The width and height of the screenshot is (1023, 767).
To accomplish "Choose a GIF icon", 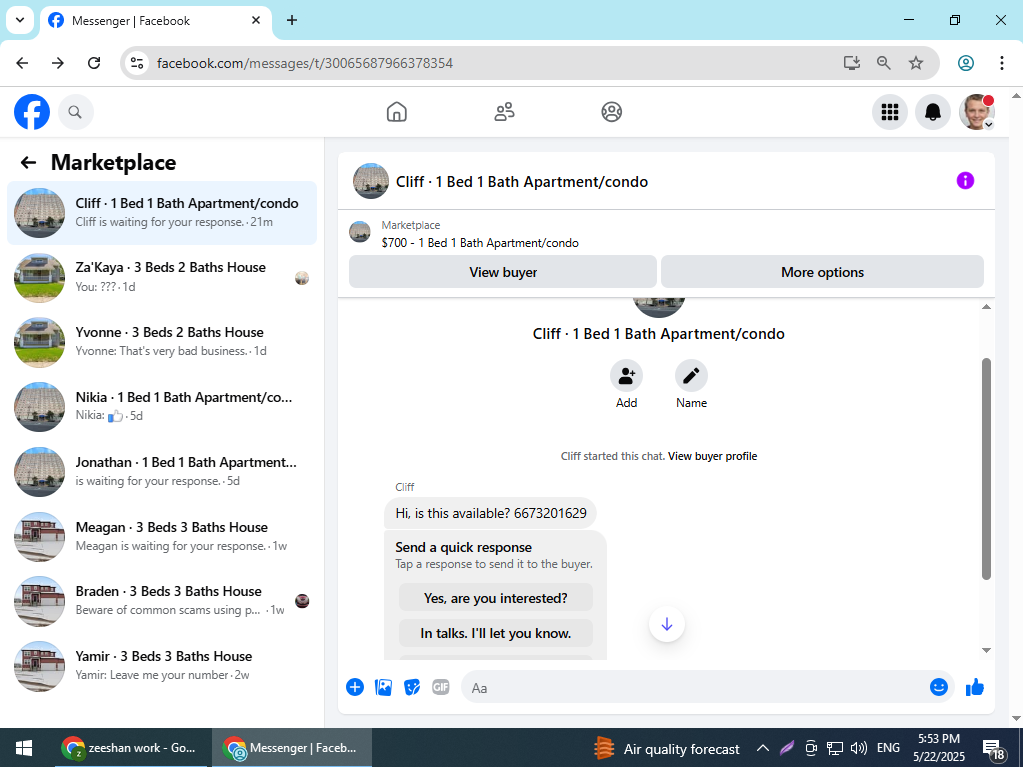I will pos(441,687).
